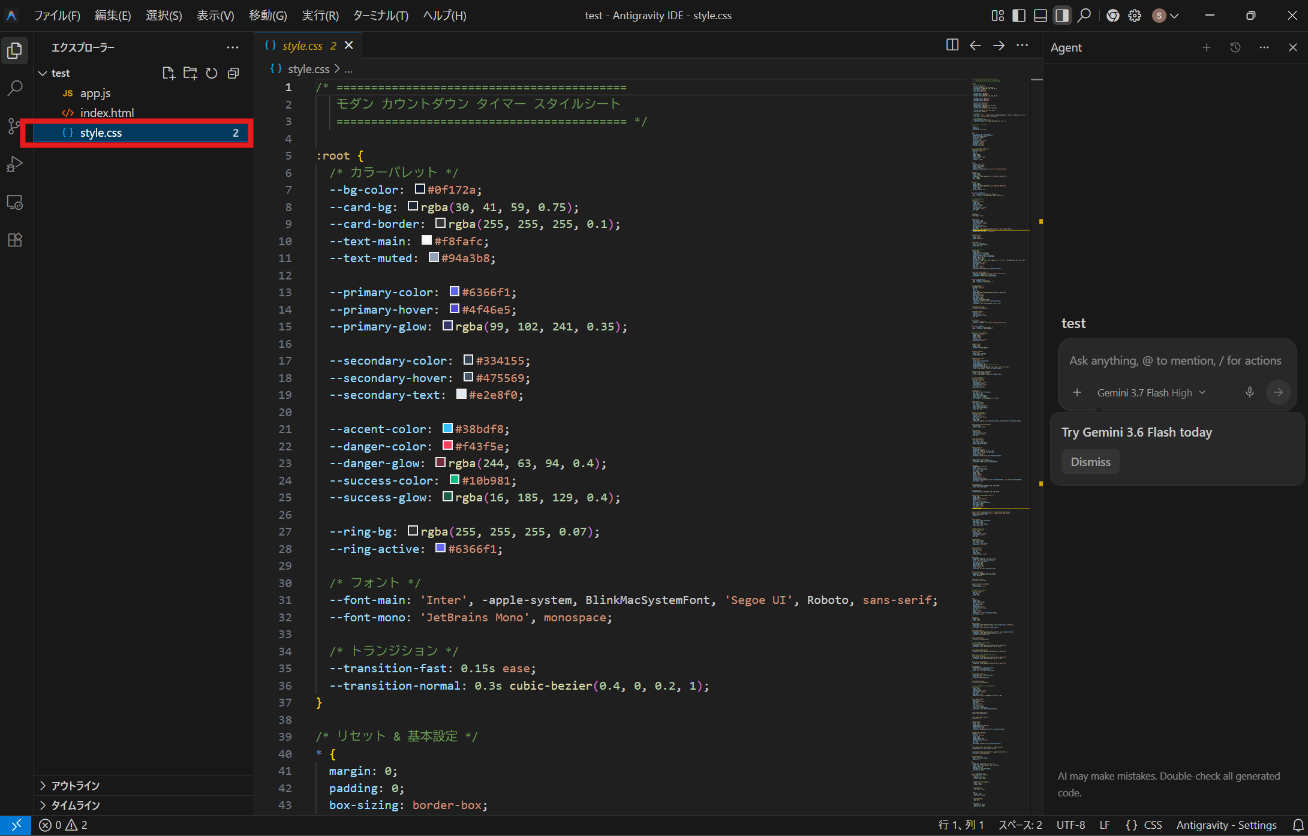Open the ヘルプ(H) menu

coord(444,16)
